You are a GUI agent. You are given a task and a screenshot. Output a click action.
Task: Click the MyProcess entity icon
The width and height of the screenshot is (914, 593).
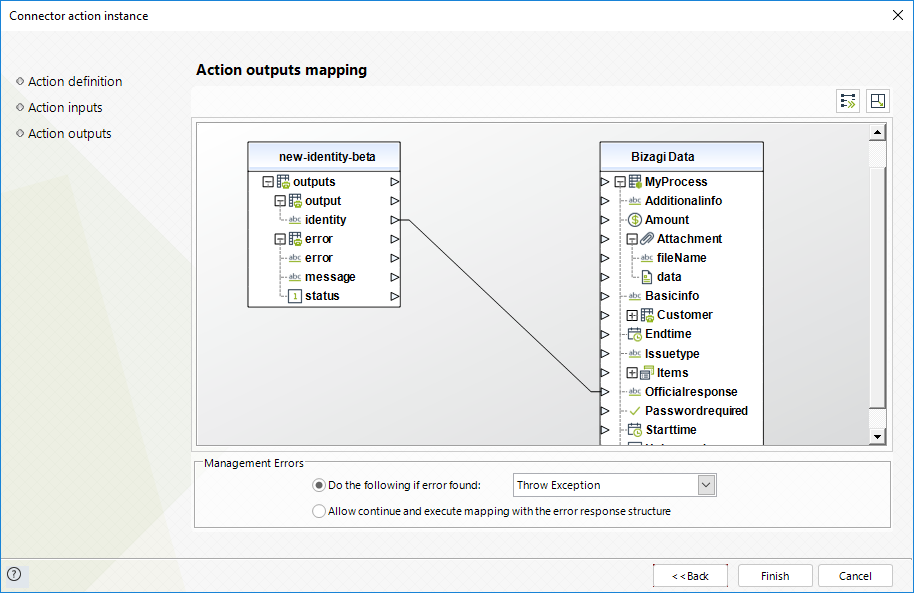635,182
